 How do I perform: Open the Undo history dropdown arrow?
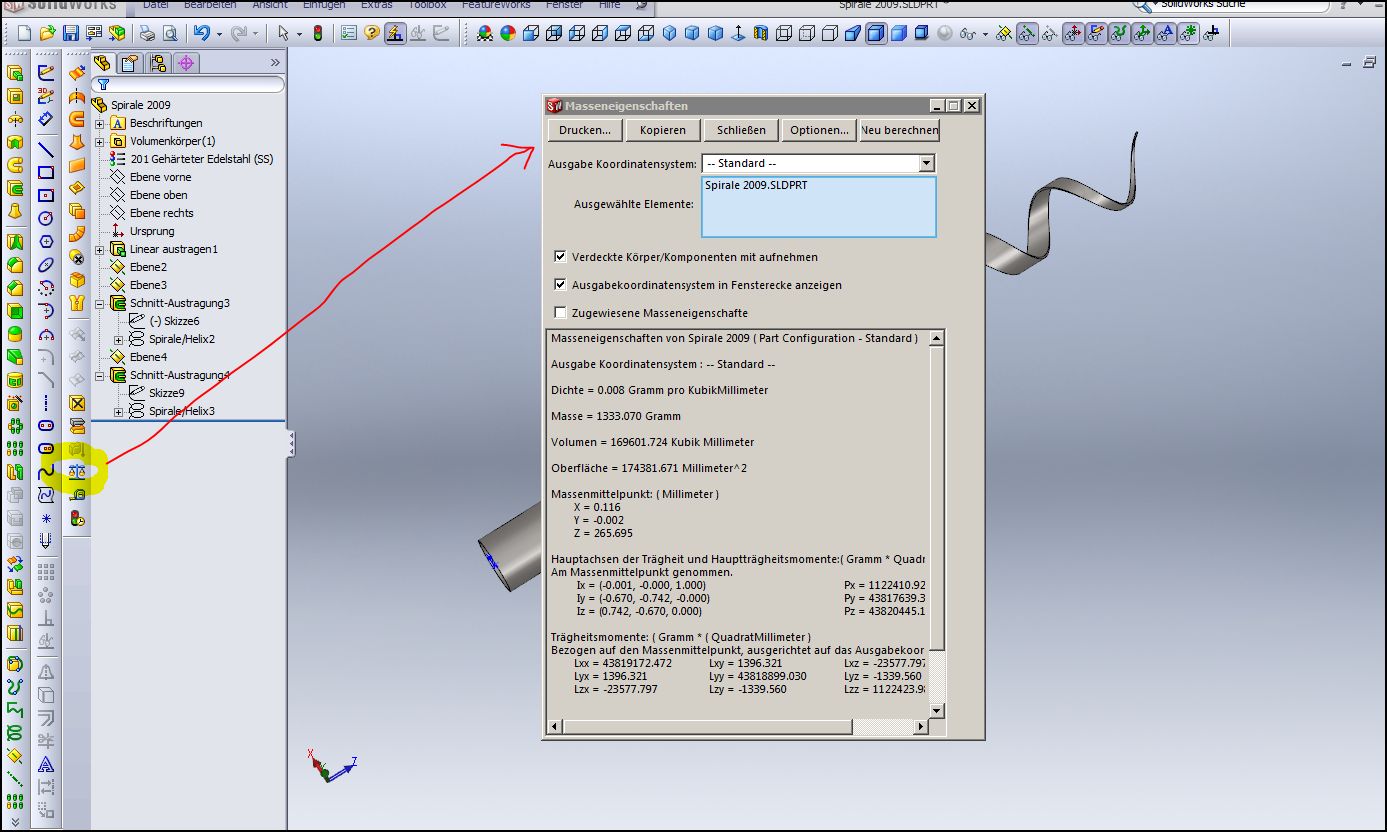[218, 33]
